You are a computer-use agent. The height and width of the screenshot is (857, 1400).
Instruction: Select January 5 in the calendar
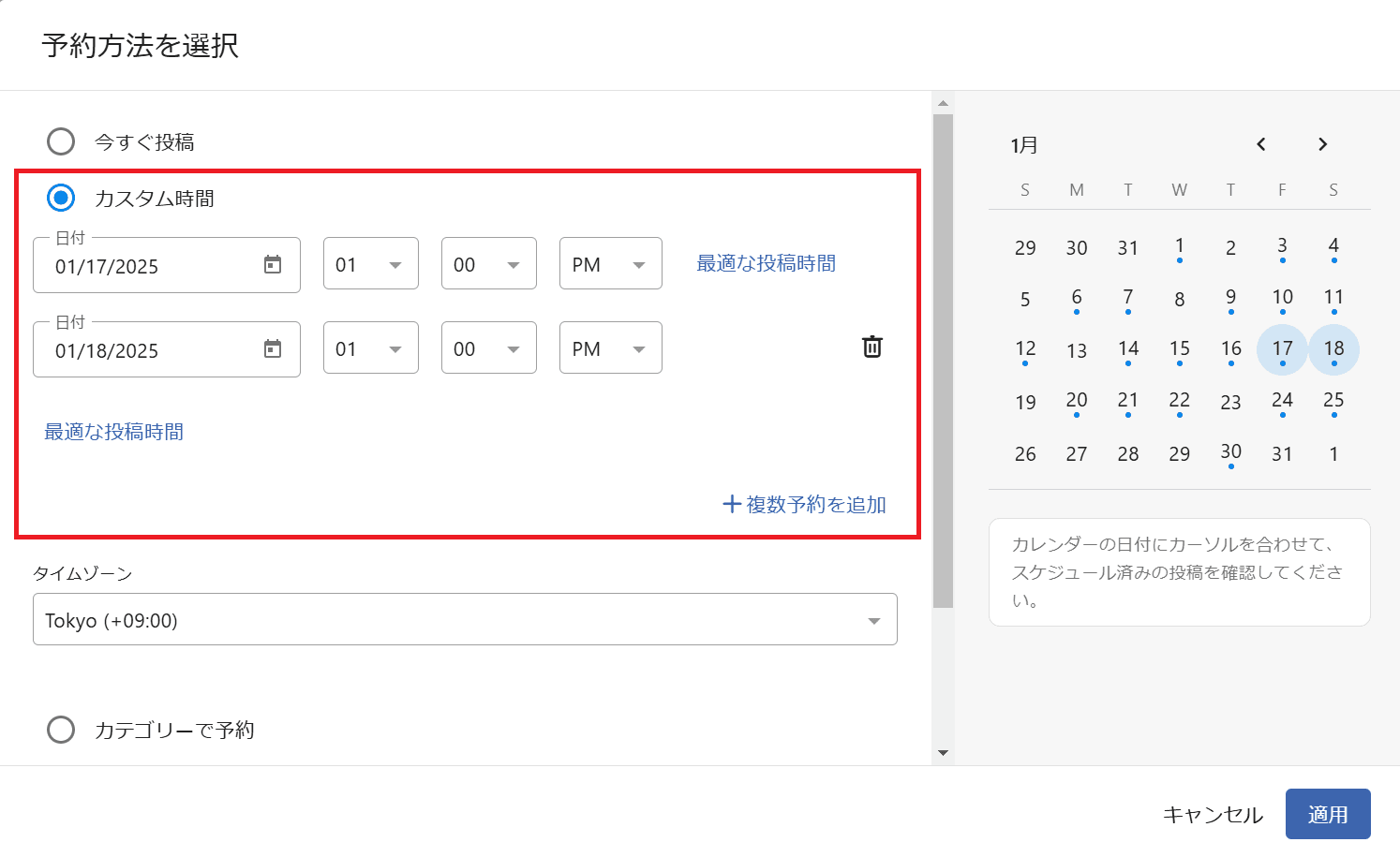point(1025,299)
